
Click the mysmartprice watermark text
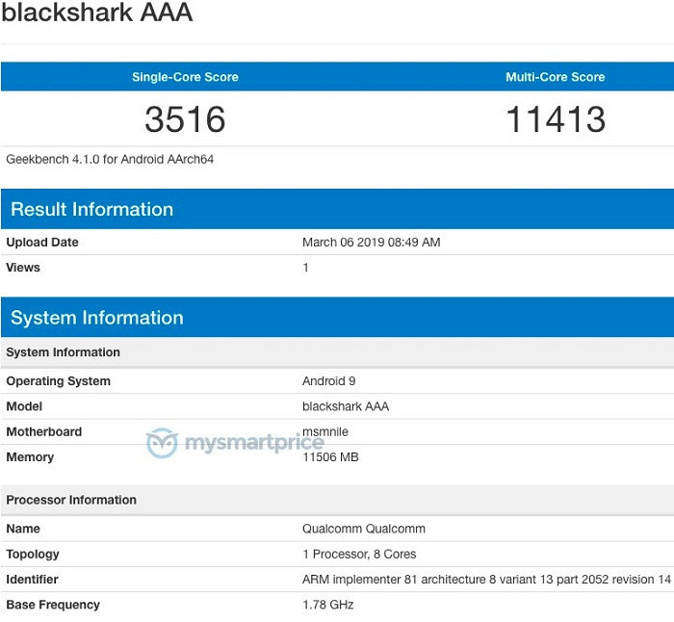click(x=252, y=443)
